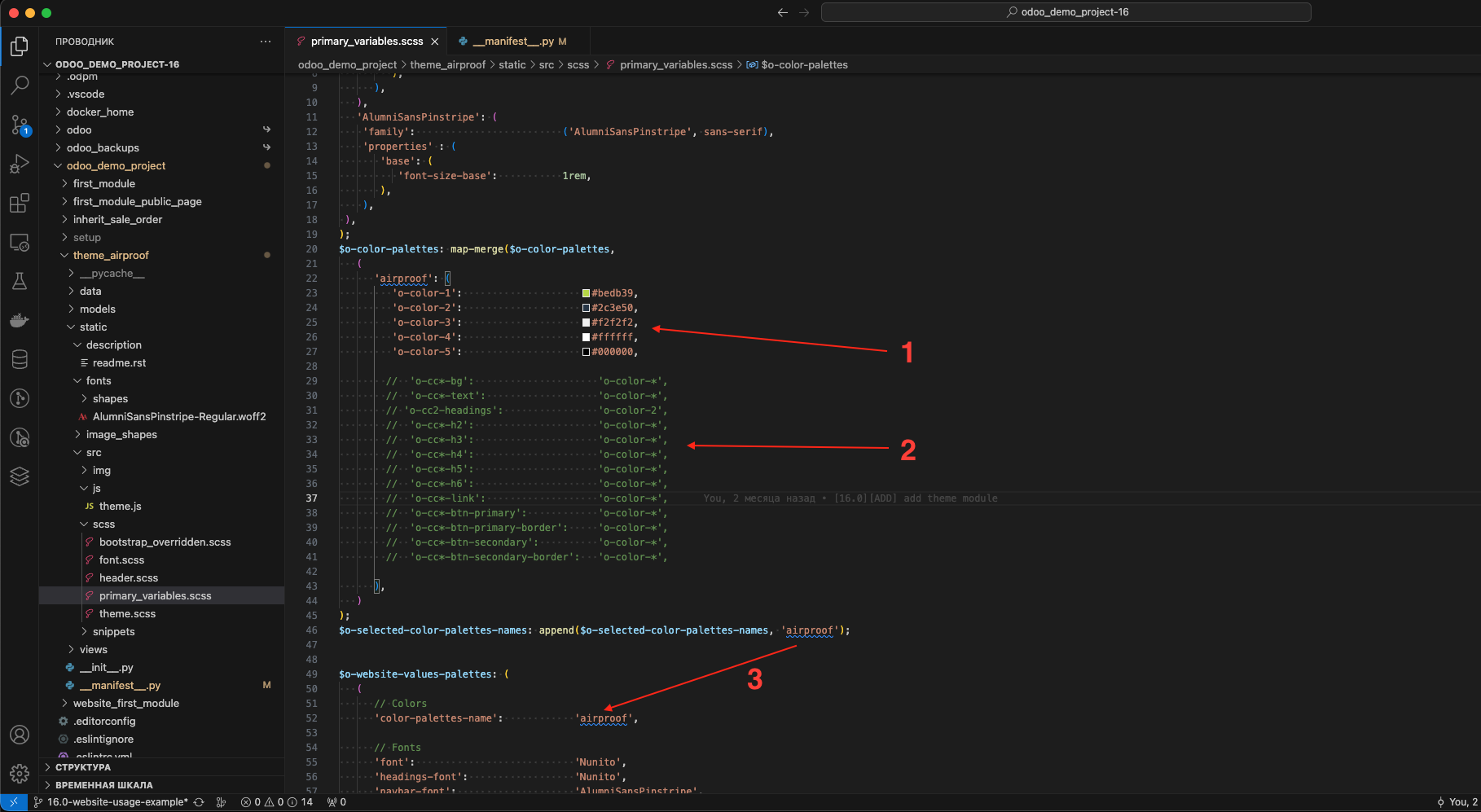The image size is (1481, 812).
Task: Open header.scss file
Action: tap(129, 578)
